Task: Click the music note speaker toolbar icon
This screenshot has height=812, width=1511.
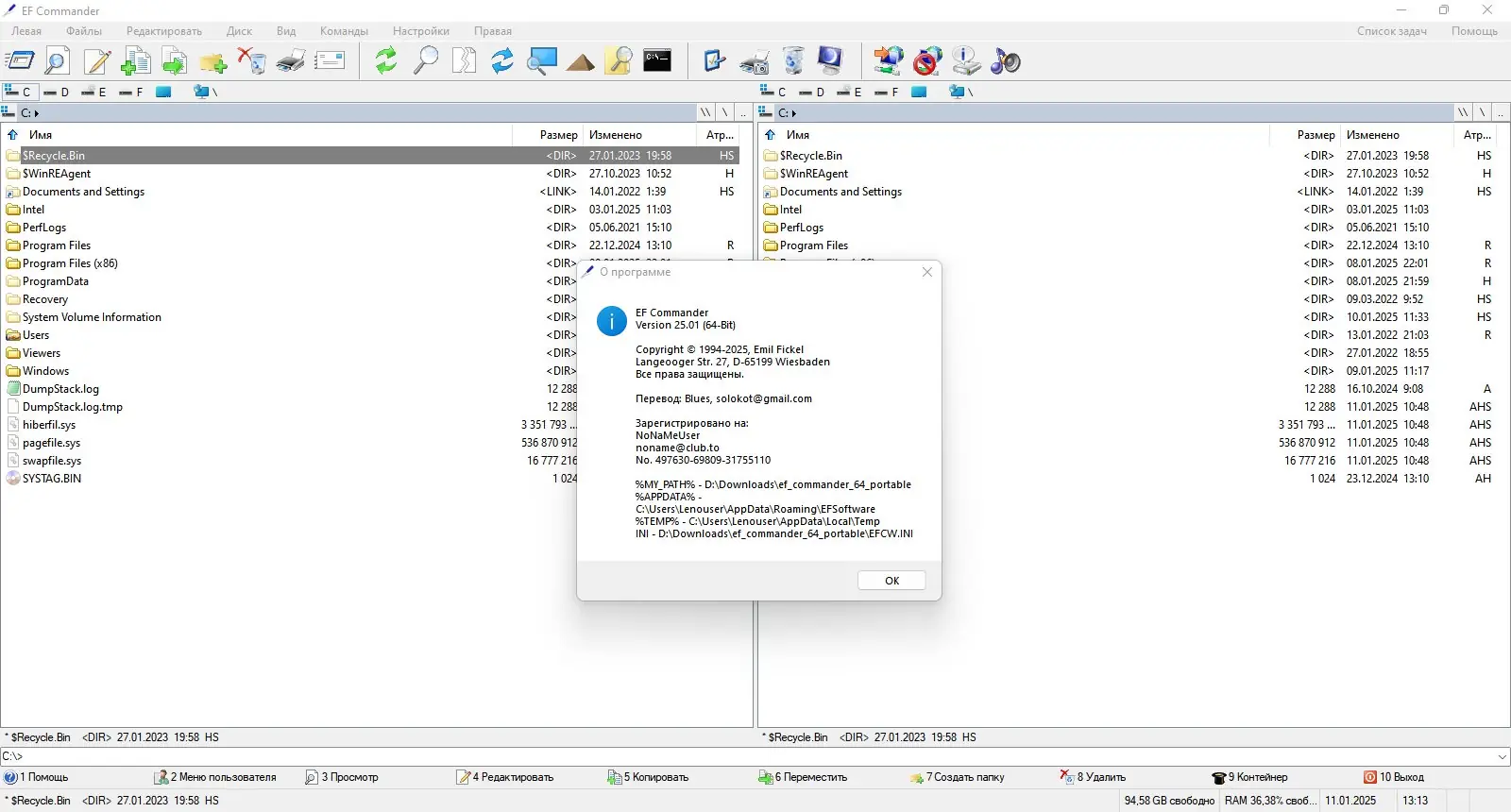Action: tap(1006, 61)
